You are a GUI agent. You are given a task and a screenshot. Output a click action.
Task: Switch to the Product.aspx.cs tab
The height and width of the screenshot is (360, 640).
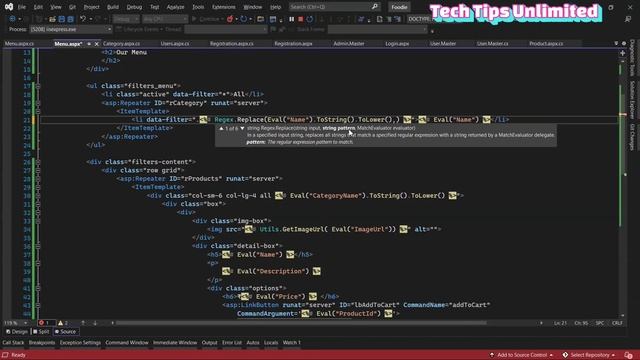[x=546, y=43]
